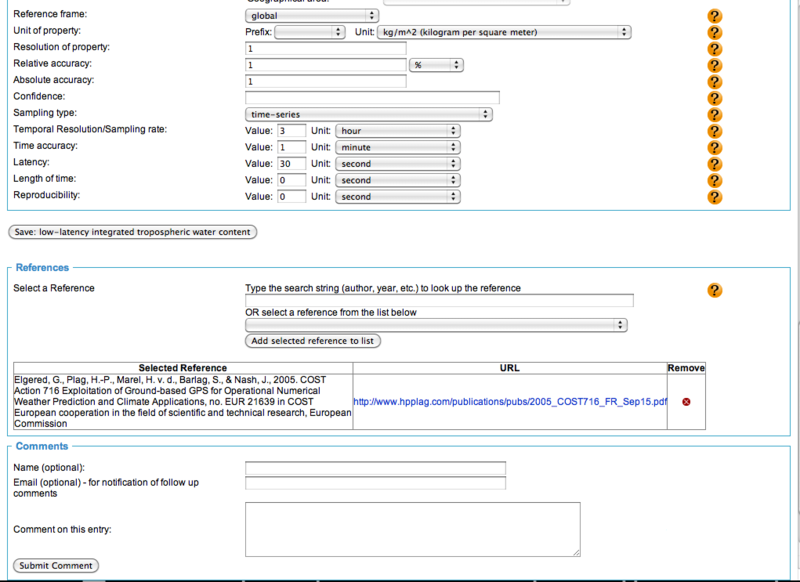
Task: Open help icon next to Sampling type
Action: (714, 114)
